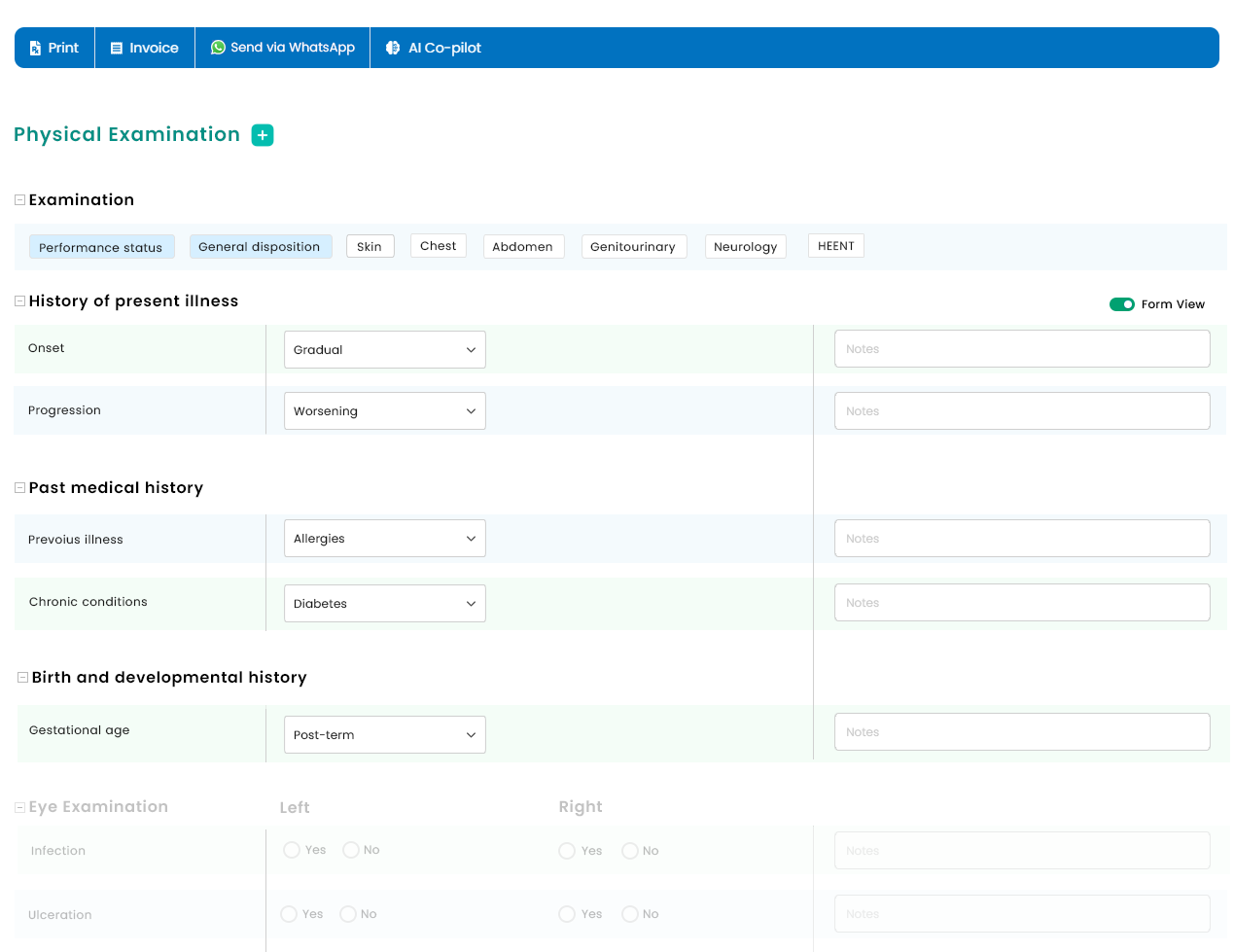This screenshot has width=1234, height=952.
Task: Toggle the Form View switch
Action: 1122,304
